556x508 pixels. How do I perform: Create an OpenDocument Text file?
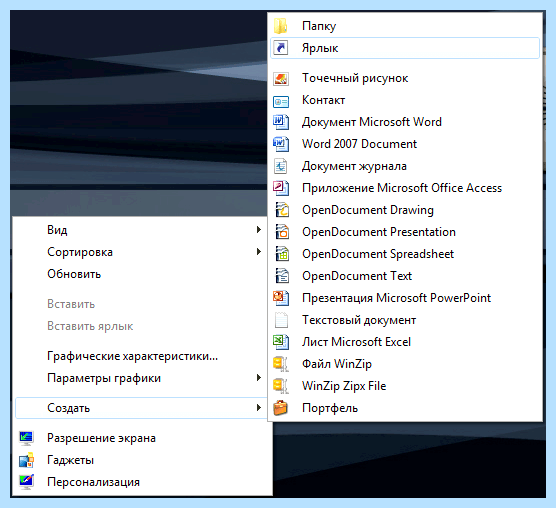[405, 276]
